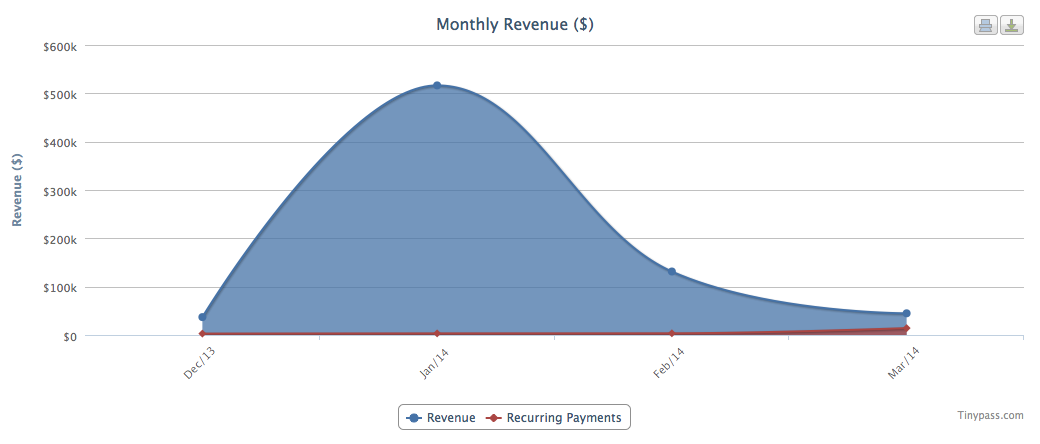Click the print chart icon
The image size is (1040, 444).
(x=985, y=26)
